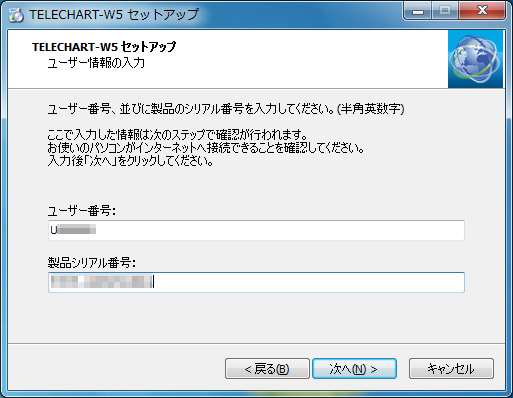Focus the ユーザー番号 input field
Viewport: 513px width, 398px height.
tap(256, 230)
